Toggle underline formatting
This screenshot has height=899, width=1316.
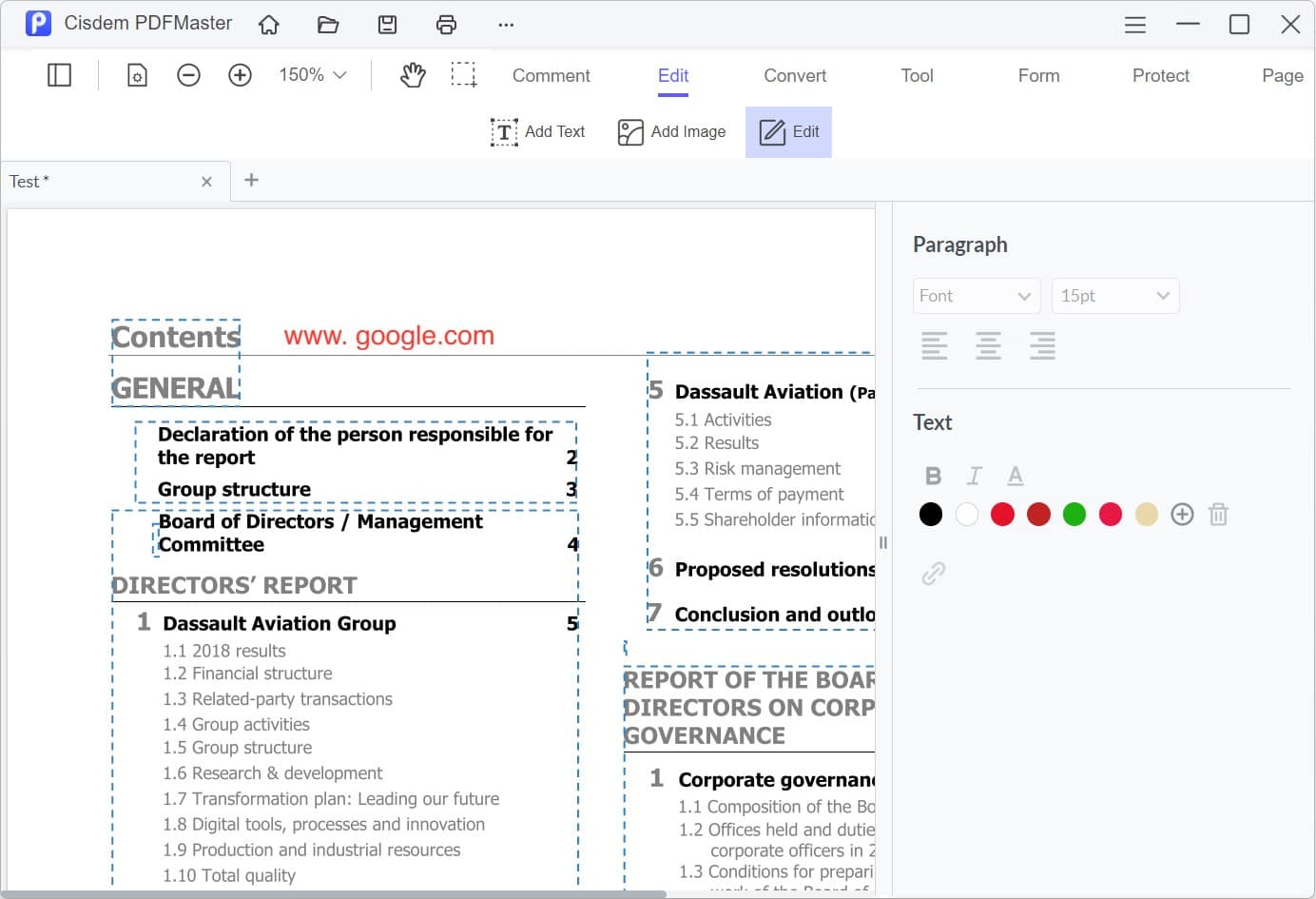[1015, 475]
